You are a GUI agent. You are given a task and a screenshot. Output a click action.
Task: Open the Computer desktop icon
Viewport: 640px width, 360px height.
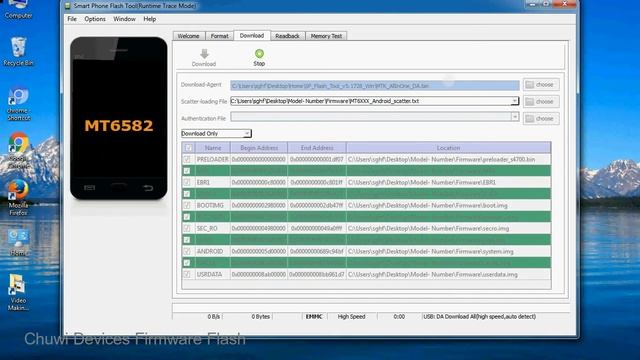18,9
